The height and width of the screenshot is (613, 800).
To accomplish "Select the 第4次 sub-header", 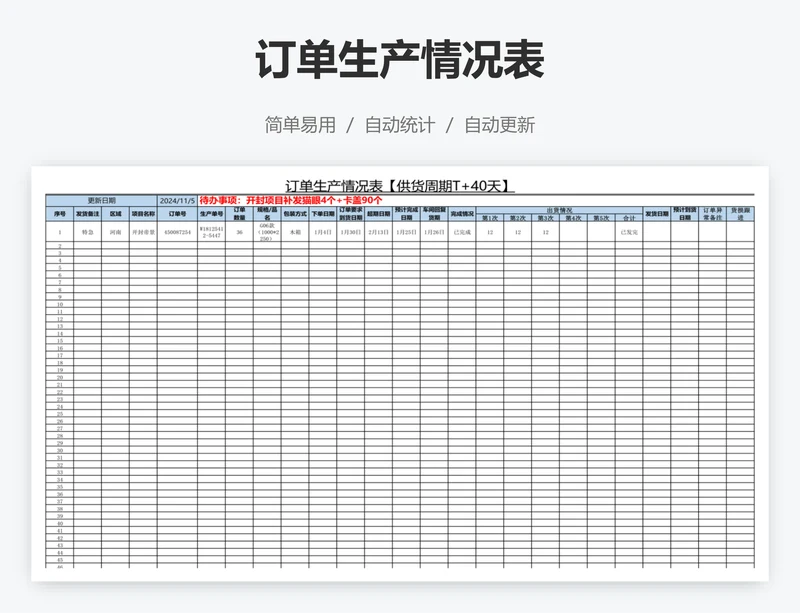I will 573,218.
